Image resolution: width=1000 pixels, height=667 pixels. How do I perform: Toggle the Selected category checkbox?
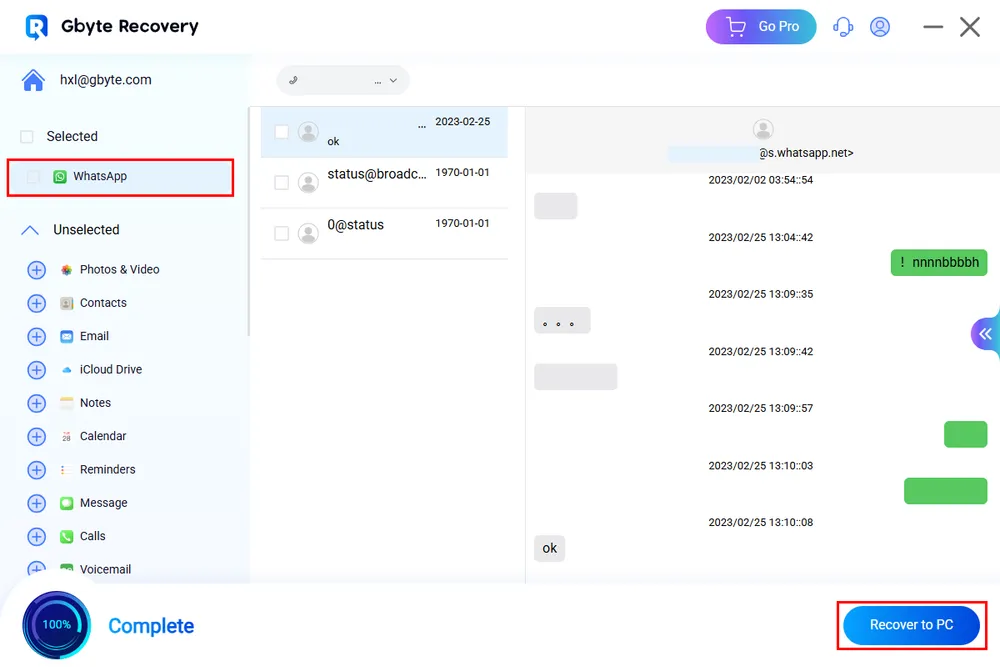(x=27, y=136)
